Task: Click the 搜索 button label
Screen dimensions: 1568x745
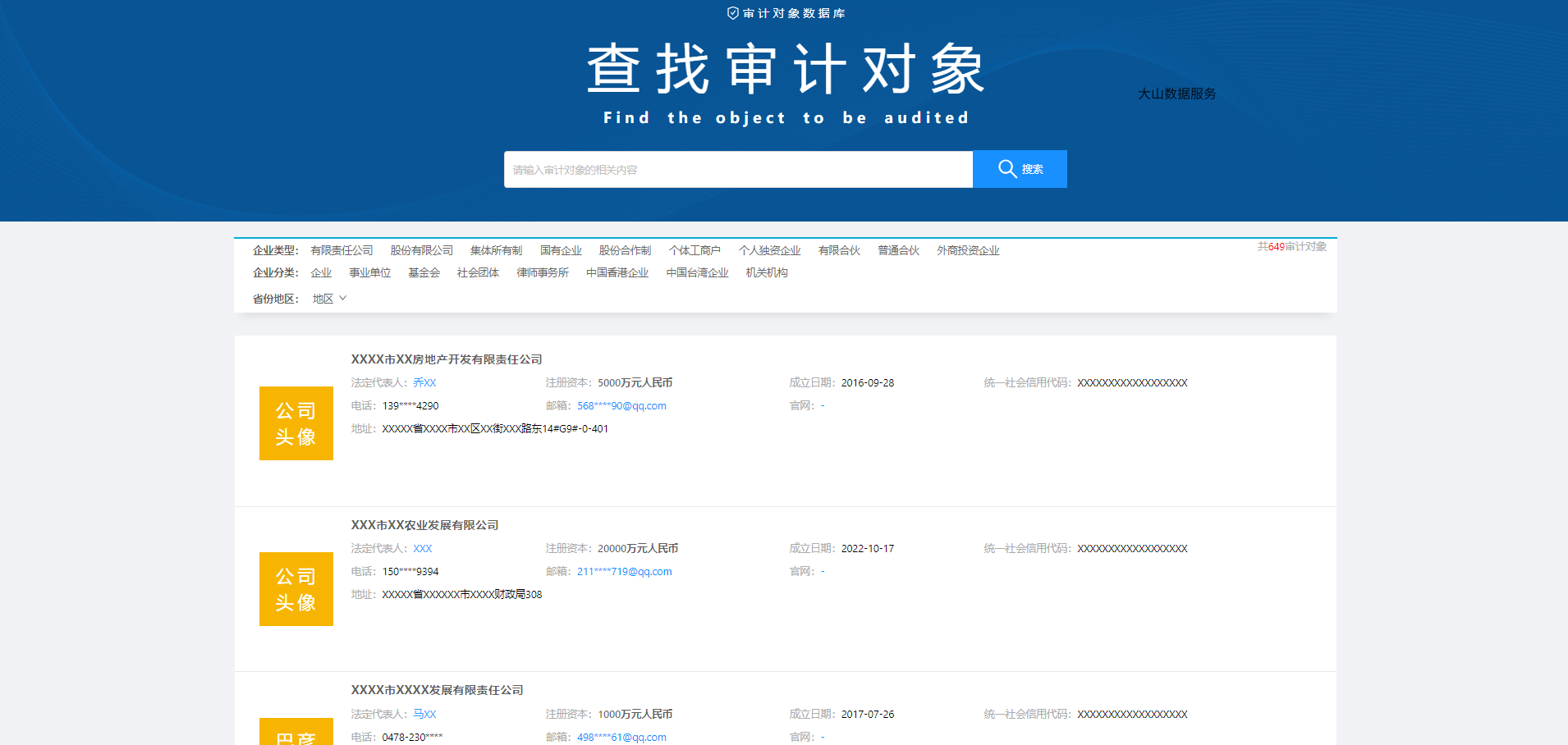Action: [1033, 170]
